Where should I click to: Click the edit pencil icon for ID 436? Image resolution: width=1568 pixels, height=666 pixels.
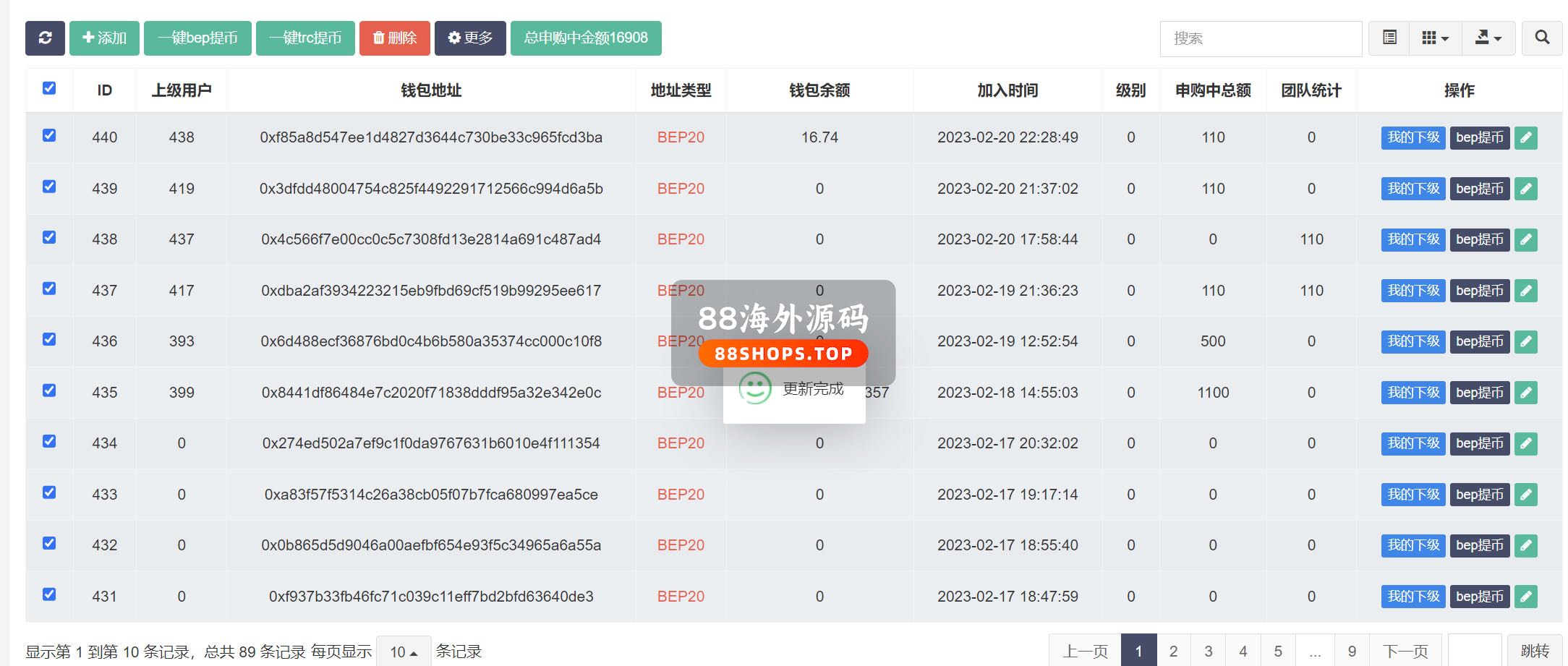click(x=1525, y=341)
